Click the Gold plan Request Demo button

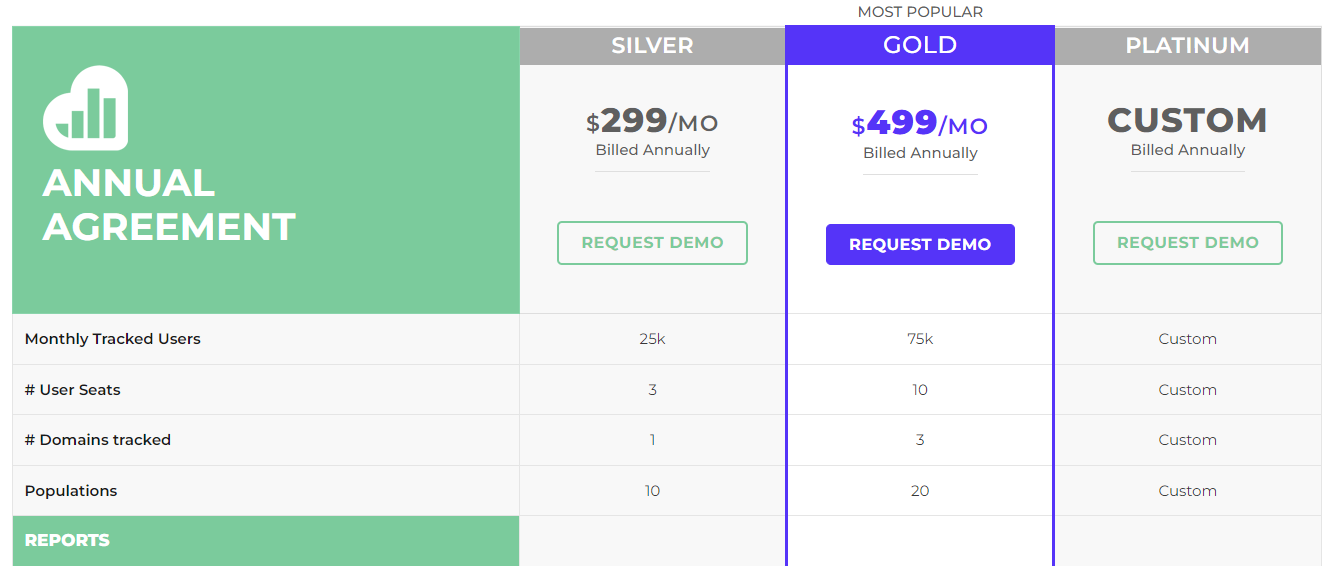coord(920,245)
